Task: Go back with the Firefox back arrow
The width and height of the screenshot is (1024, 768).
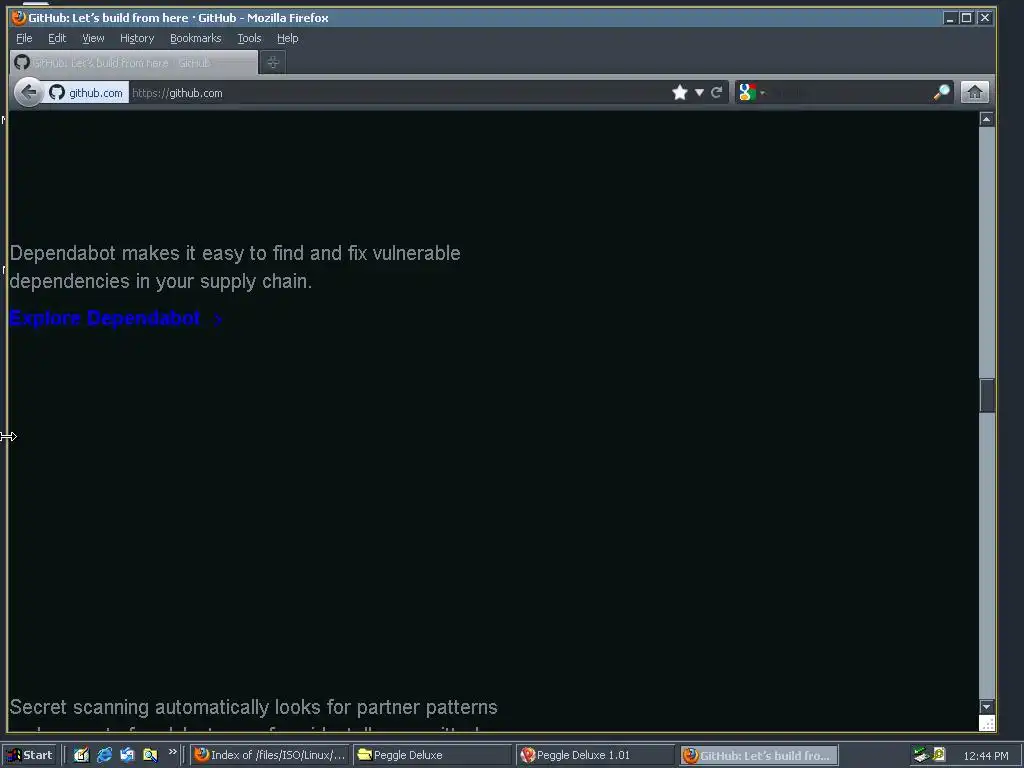Action: click(28, 93)
